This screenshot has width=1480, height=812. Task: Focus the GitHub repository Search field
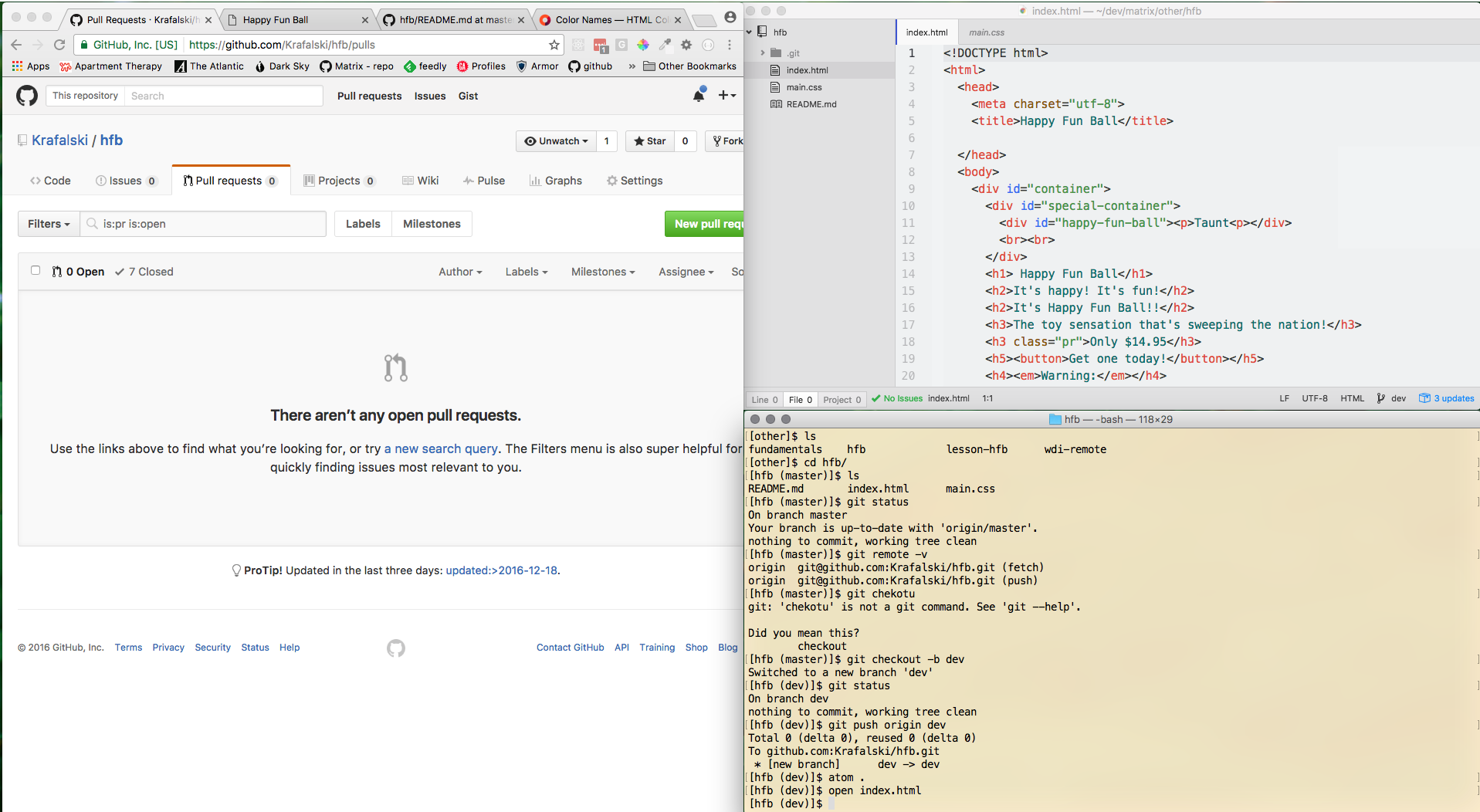pyautogui.click(x=224, y=96)
